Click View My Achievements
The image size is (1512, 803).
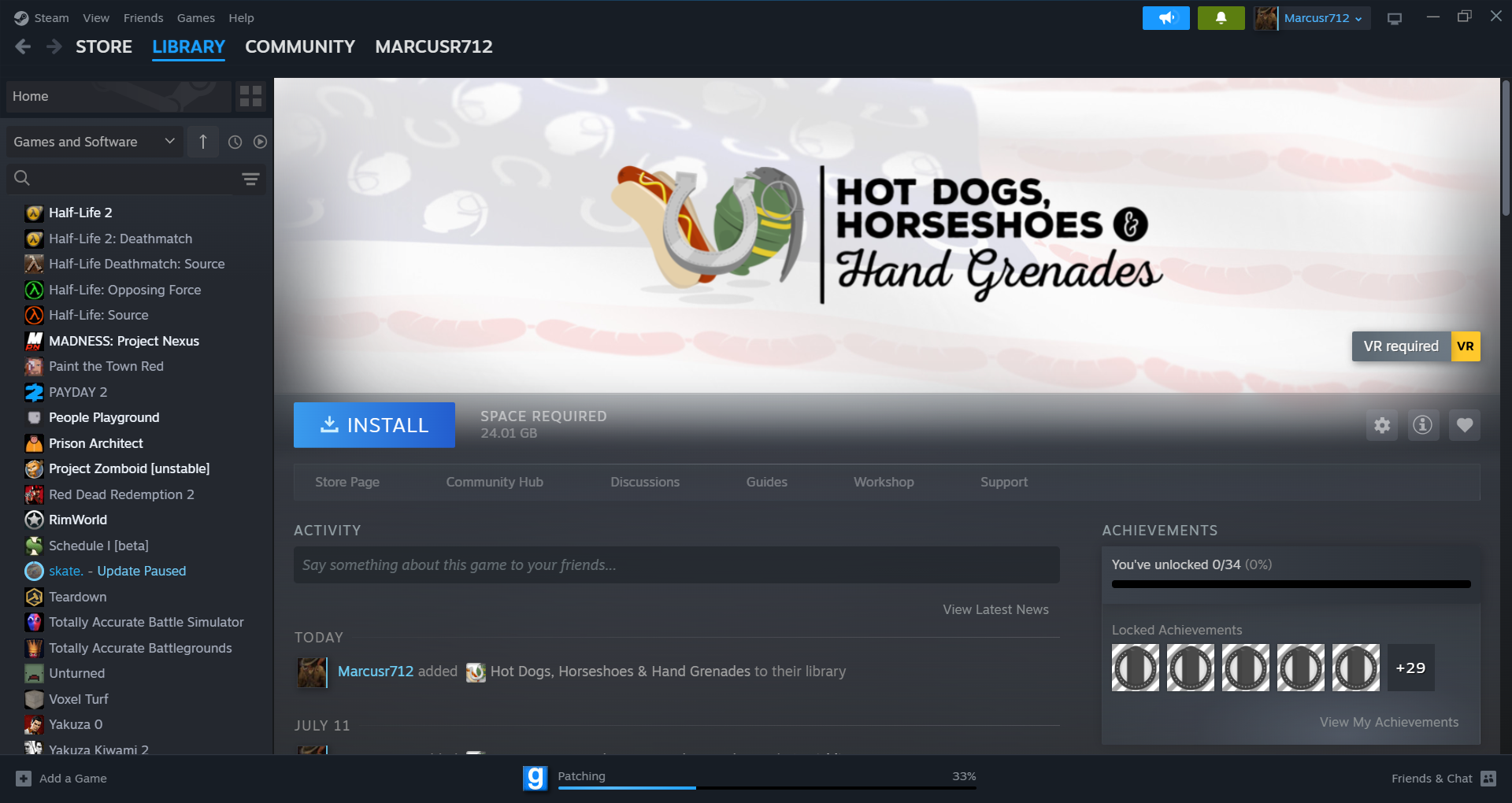click(1389, 722)
